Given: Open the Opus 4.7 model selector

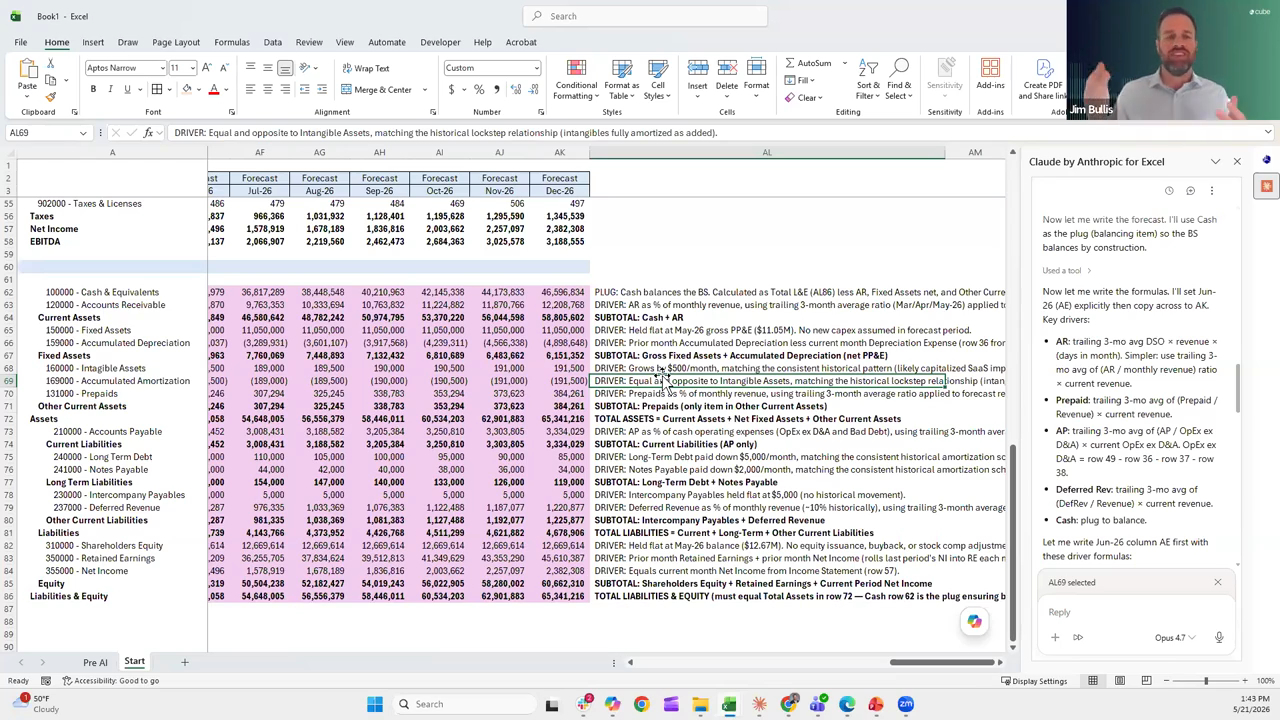Looking at the screenshot, I should point(1175,638).
